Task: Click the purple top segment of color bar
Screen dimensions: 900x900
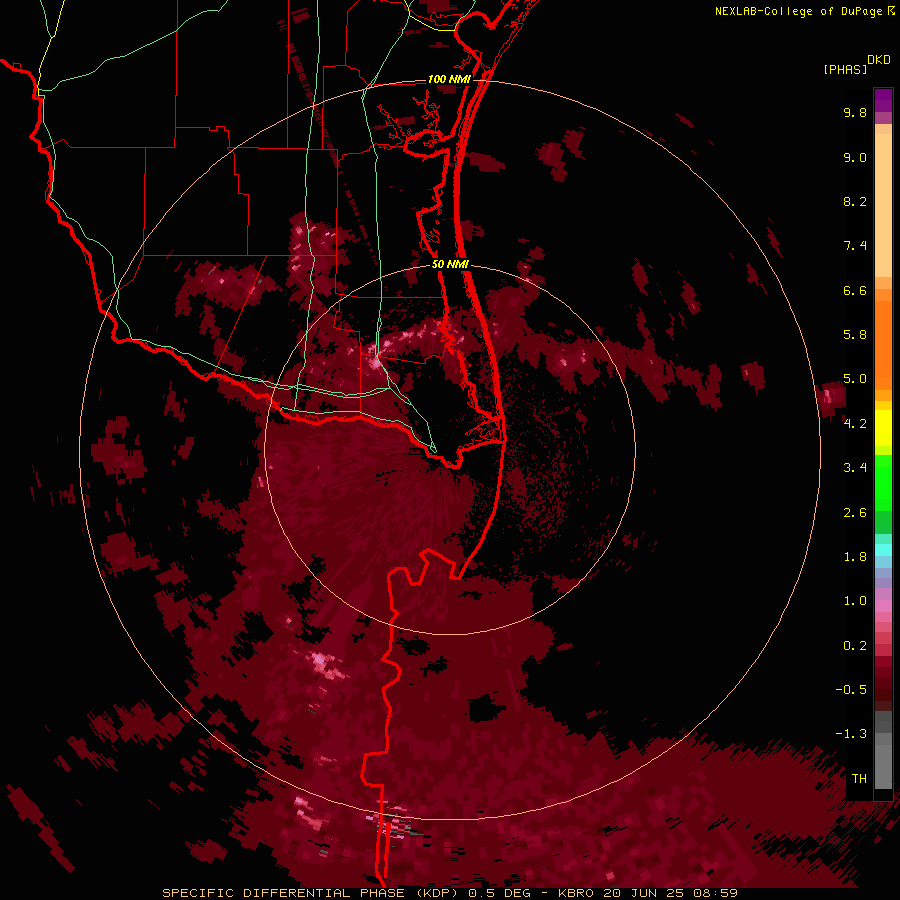Action: click(x=883, y=100)
